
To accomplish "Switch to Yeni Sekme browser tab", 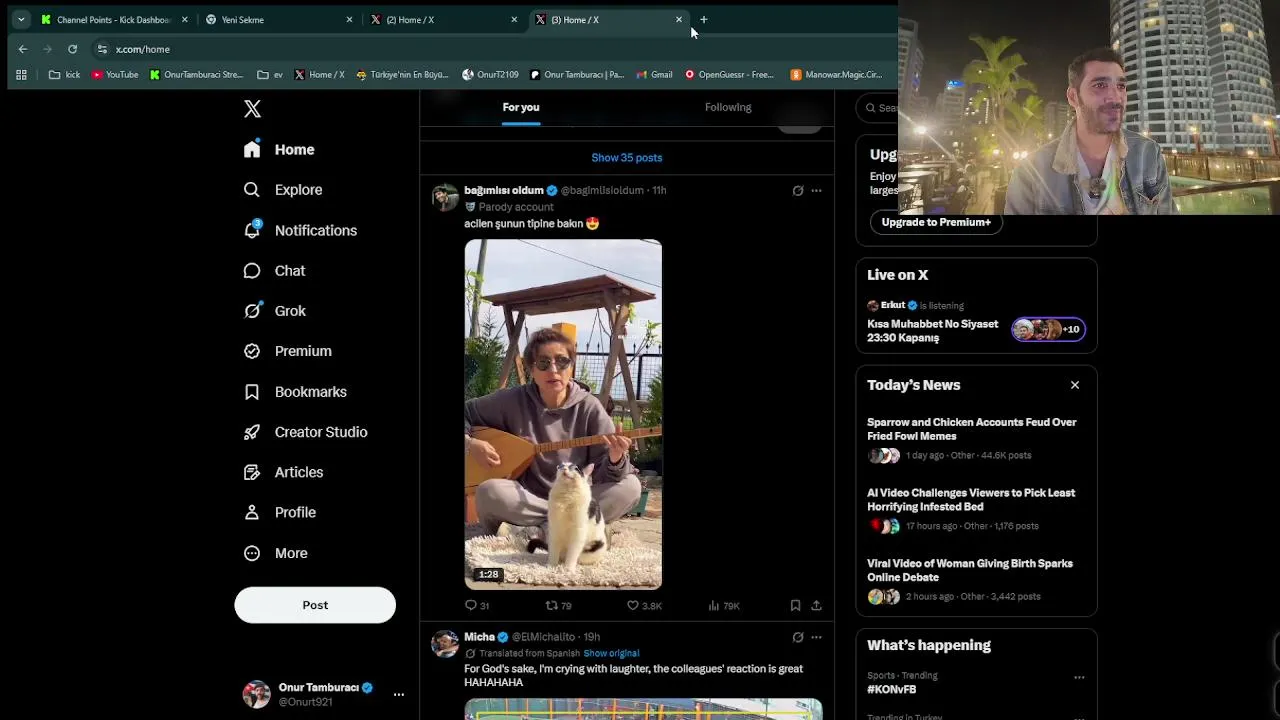I will tap(280, 20).
